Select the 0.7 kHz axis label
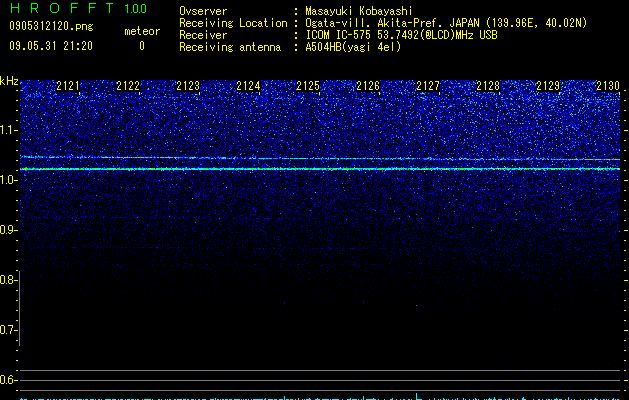This screenshot has height=400, width=629. pos(8,330)
